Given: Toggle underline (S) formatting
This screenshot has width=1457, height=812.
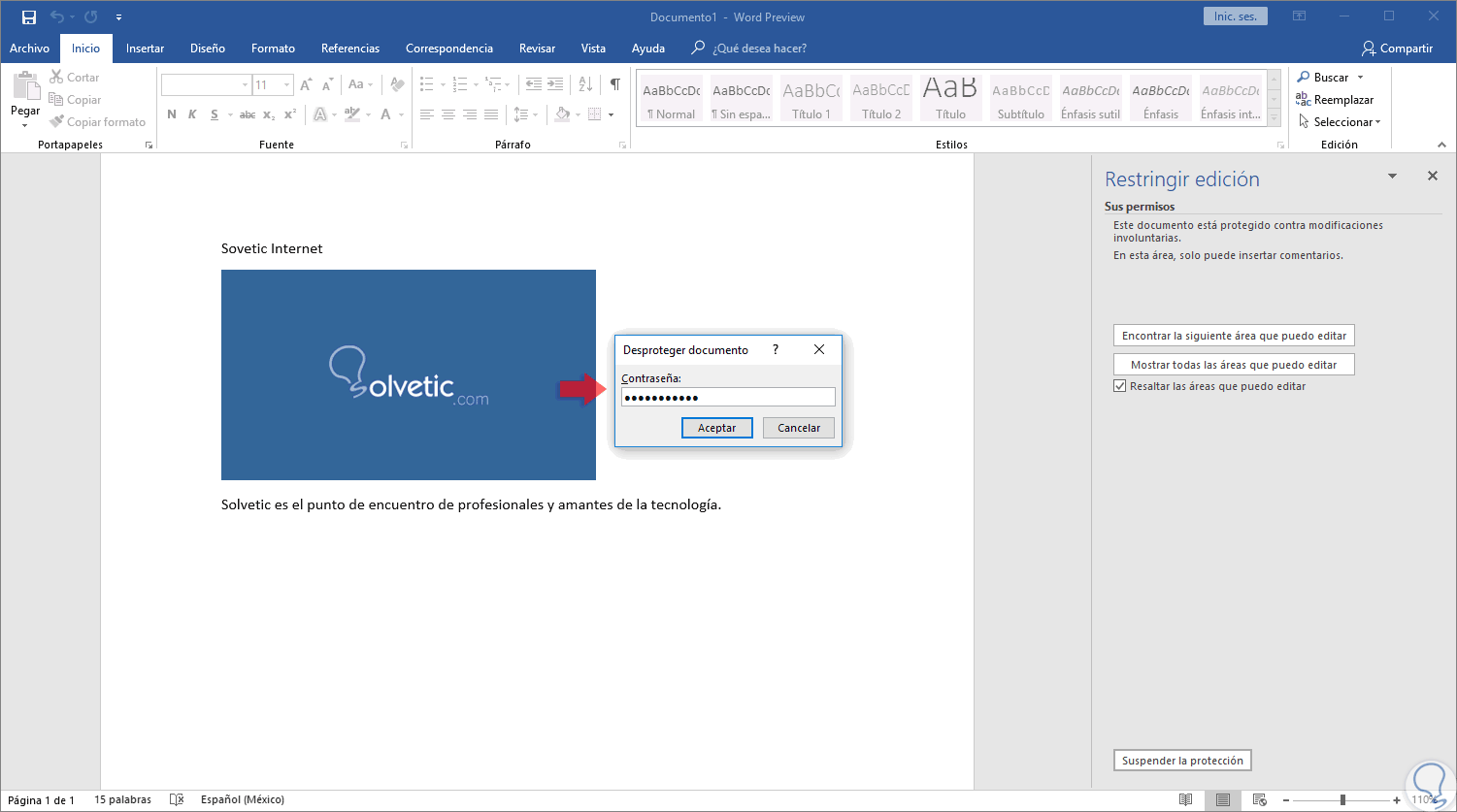Looking at the screenshot, I should pos(214,114).
